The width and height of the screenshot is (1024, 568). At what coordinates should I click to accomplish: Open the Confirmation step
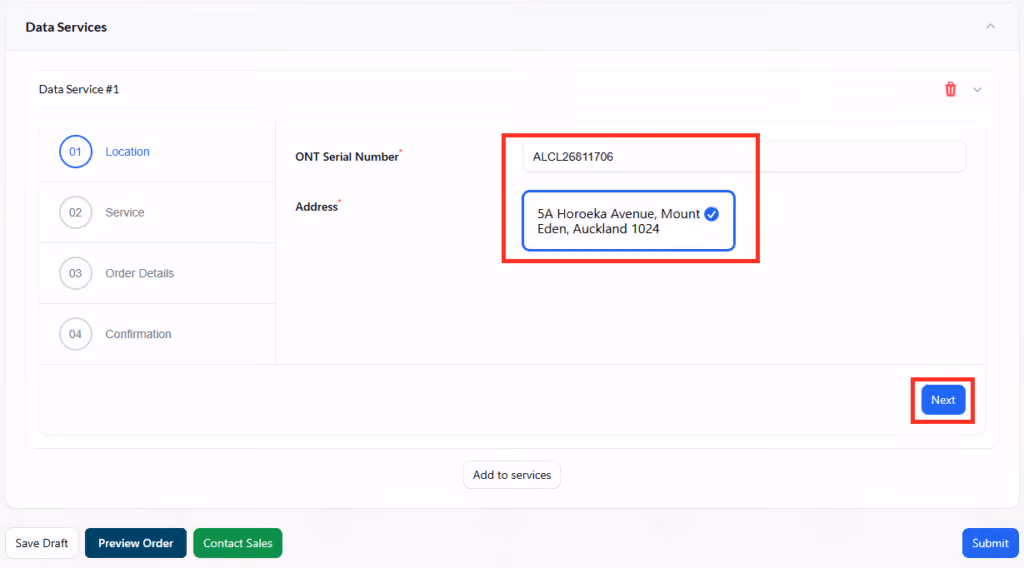click(138, 334)
